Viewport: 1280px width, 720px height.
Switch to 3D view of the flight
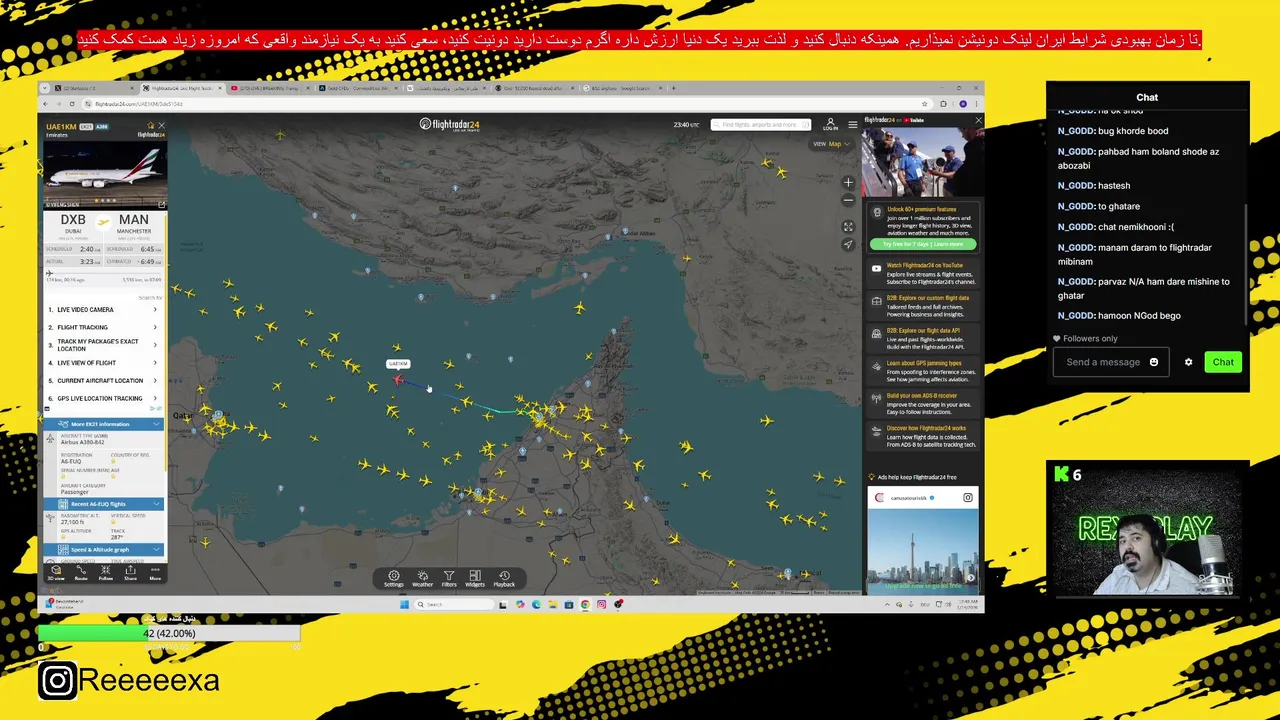click(x=56, y=572)
